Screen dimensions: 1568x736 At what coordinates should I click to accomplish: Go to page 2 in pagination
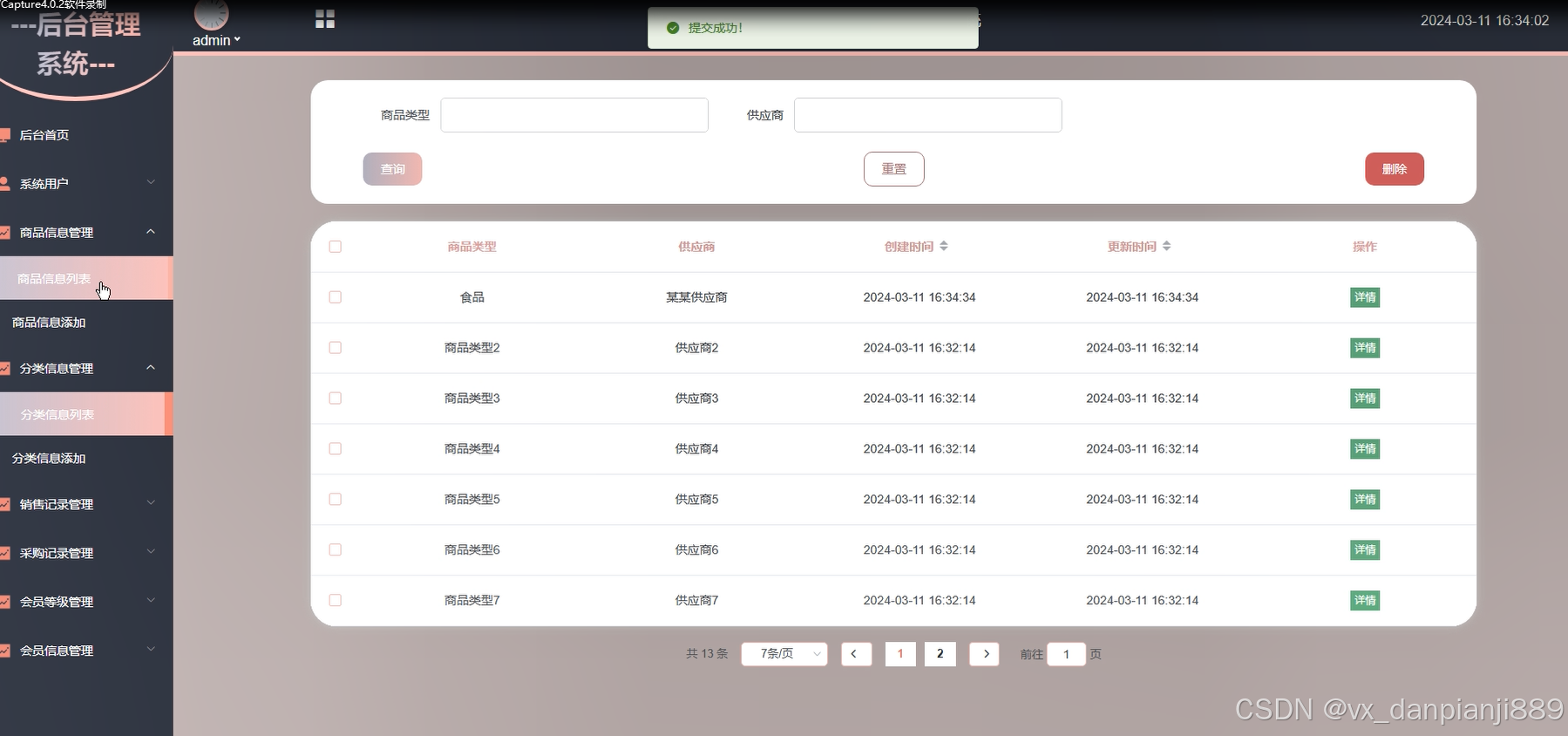(x=940, y=654)
